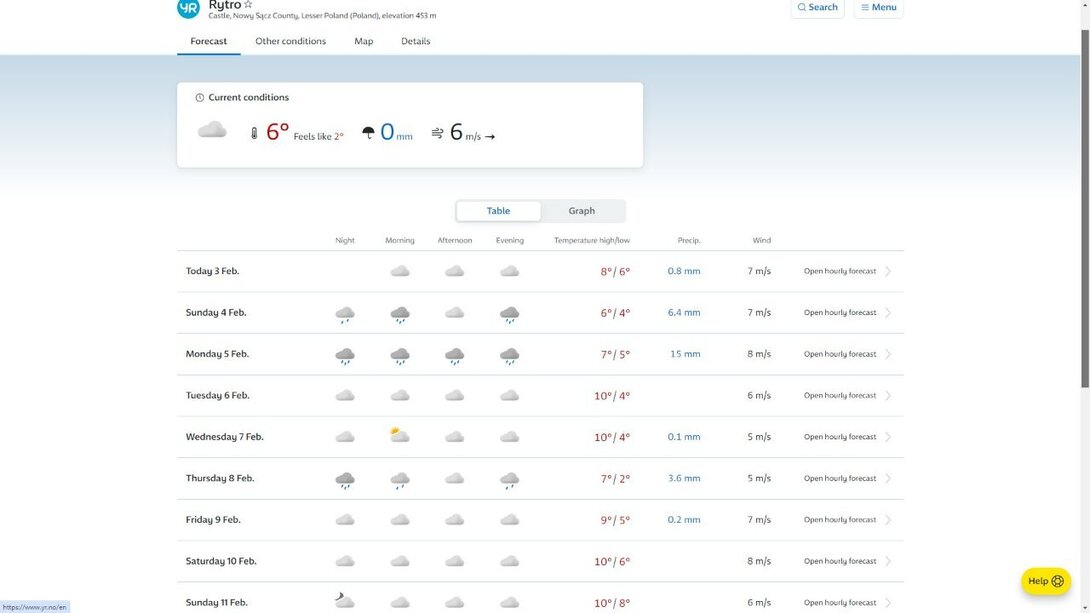Screen dimensions: 1090x613
Task: Switch forecast view to Graph
Action: pyautogui.click(x=582, y=211)
